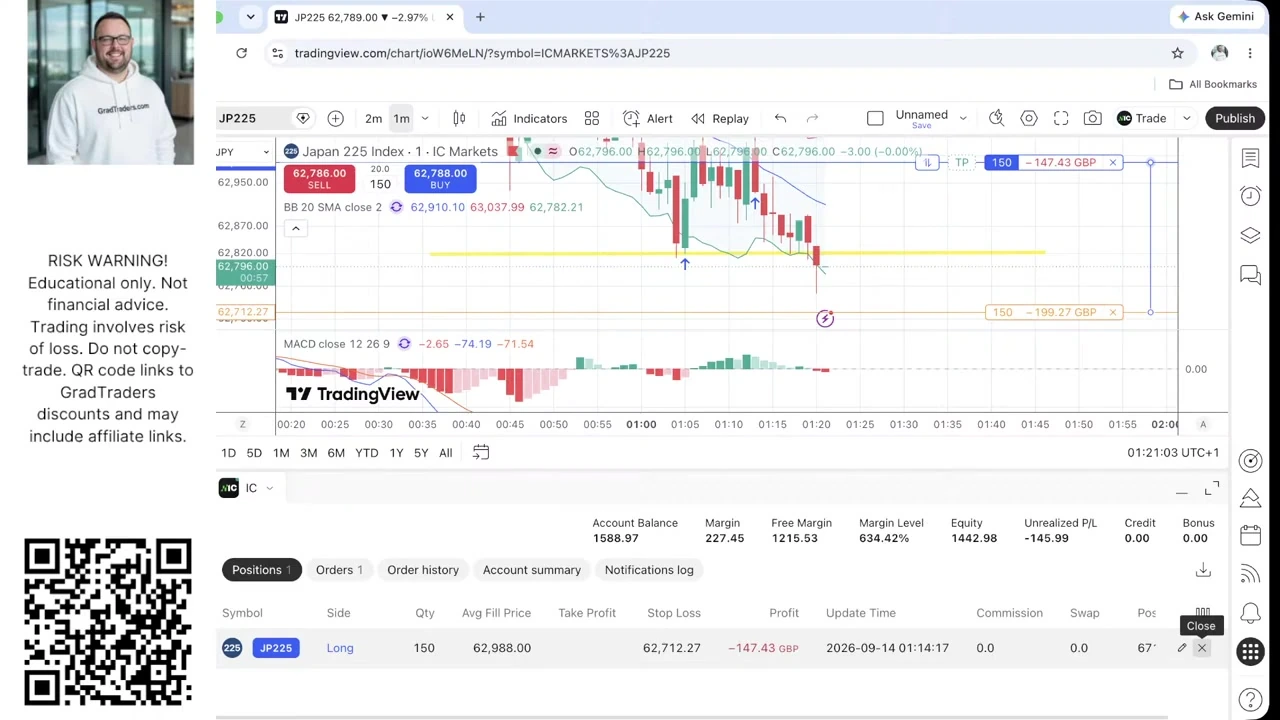Select the 2m timeframe
The width and height of the screenshot is (1280, 720).
point(373,119)
